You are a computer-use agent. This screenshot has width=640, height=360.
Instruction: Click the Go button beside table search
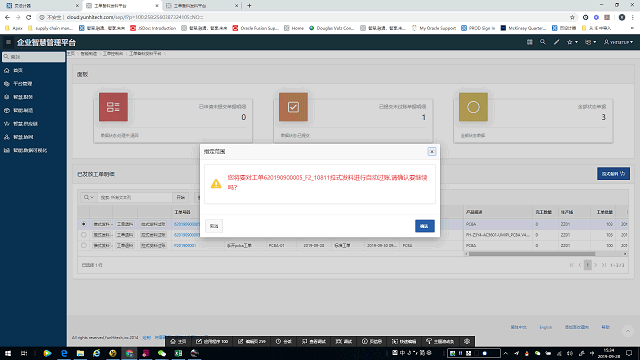[x=180, y=197]
